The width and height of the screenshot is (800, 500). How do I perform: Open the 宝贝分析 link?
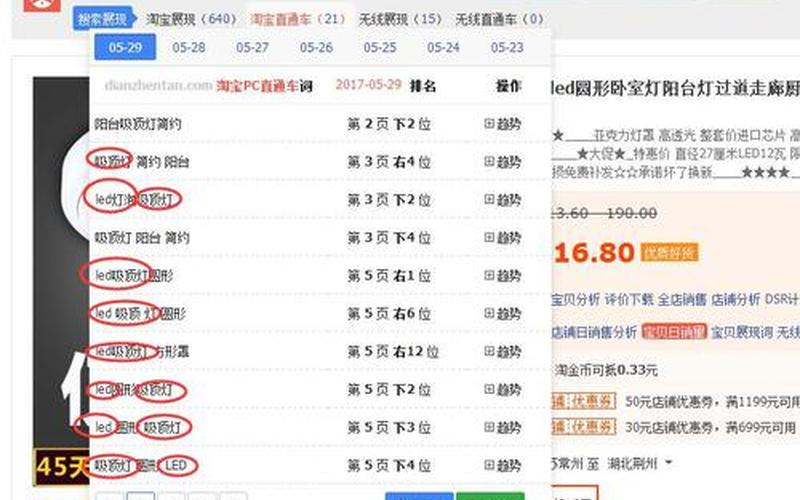coord(576,299)
